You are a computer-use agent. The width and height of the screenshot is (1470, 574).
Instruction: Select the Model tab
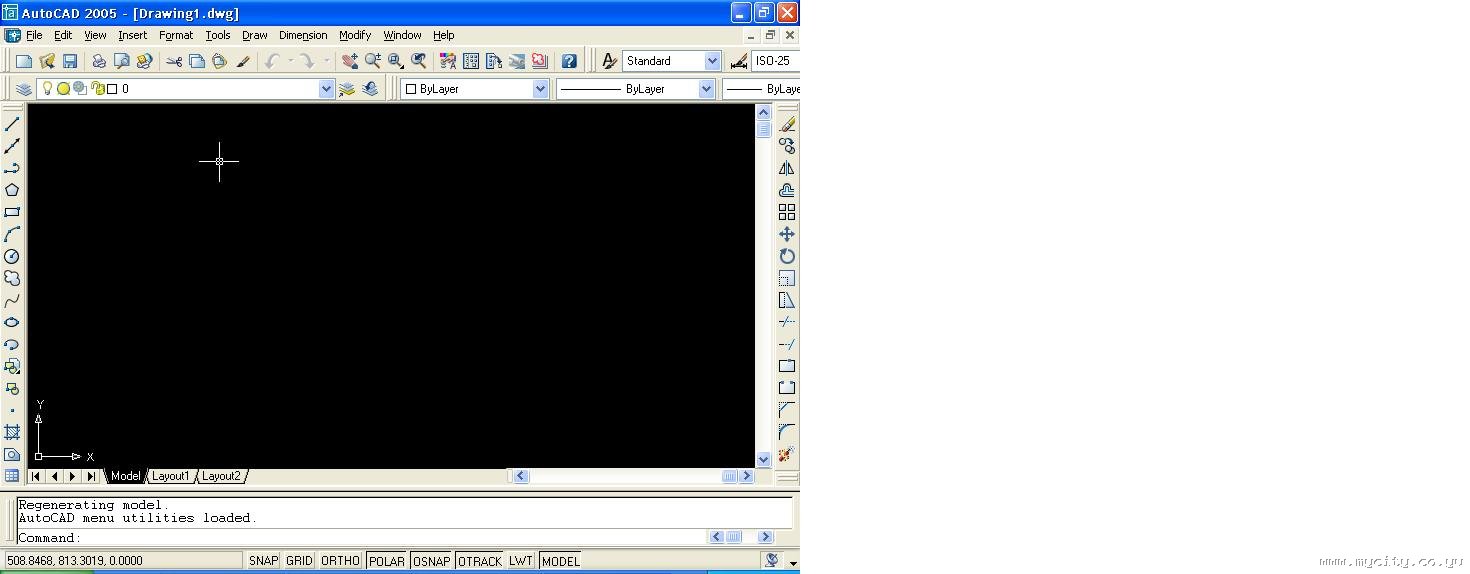(126, 476)
